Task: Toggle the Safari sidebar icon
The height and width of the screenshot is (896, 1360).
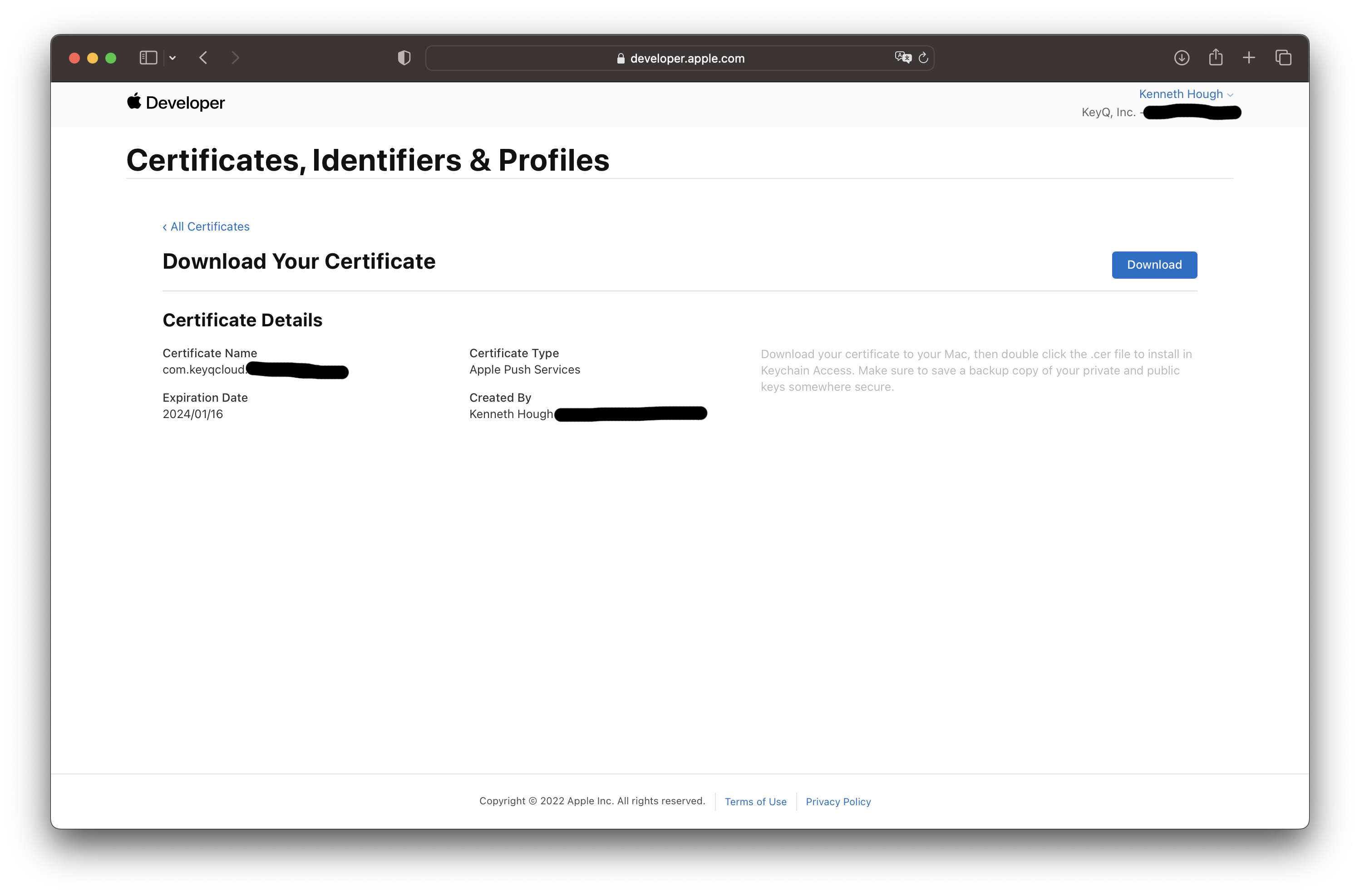Action: click(x=148, y=58)
